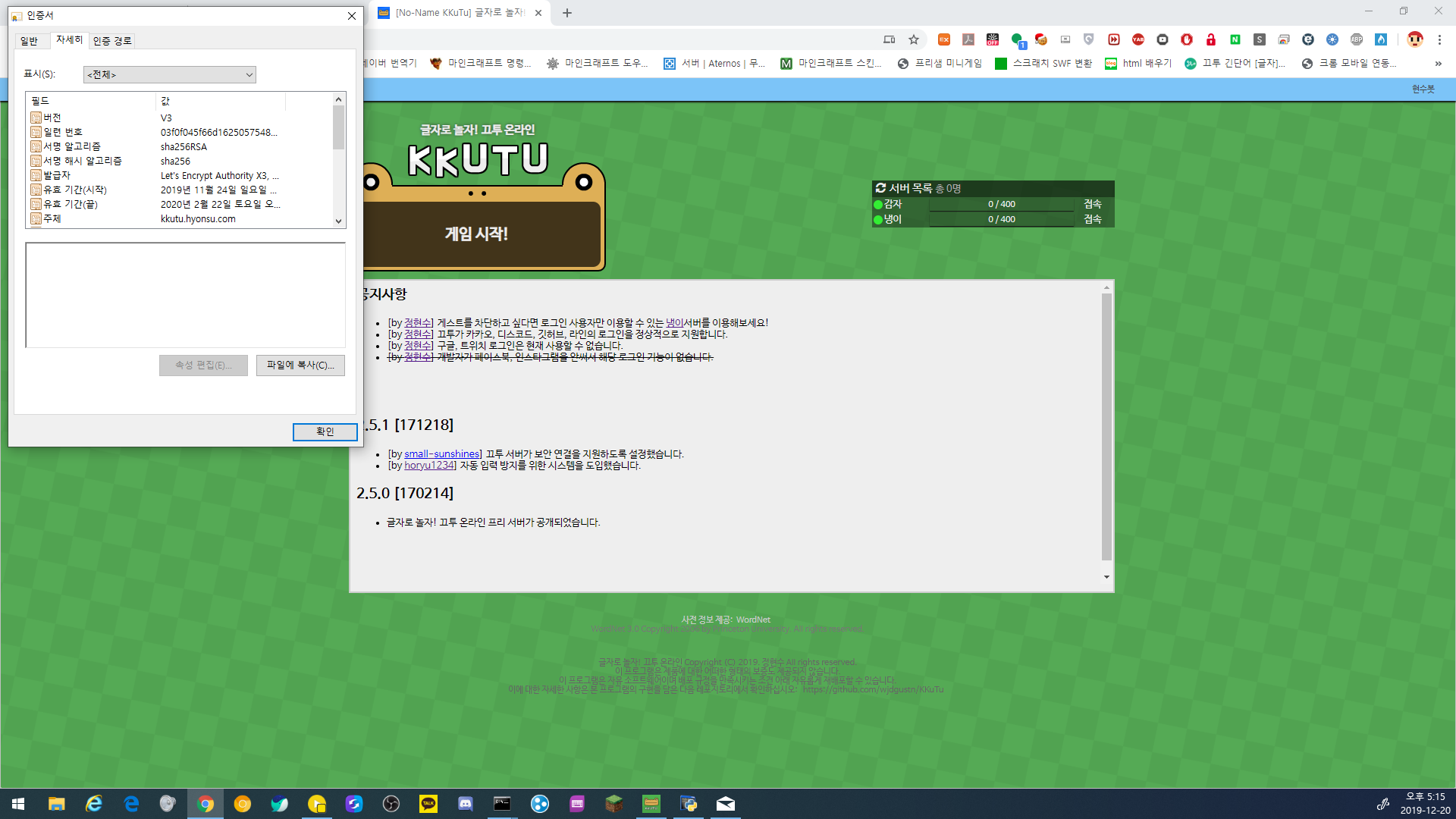This screenshot has height=819, width=1456.
Task: Toggle the bookmark star for this page
Action: coord(913,39)
